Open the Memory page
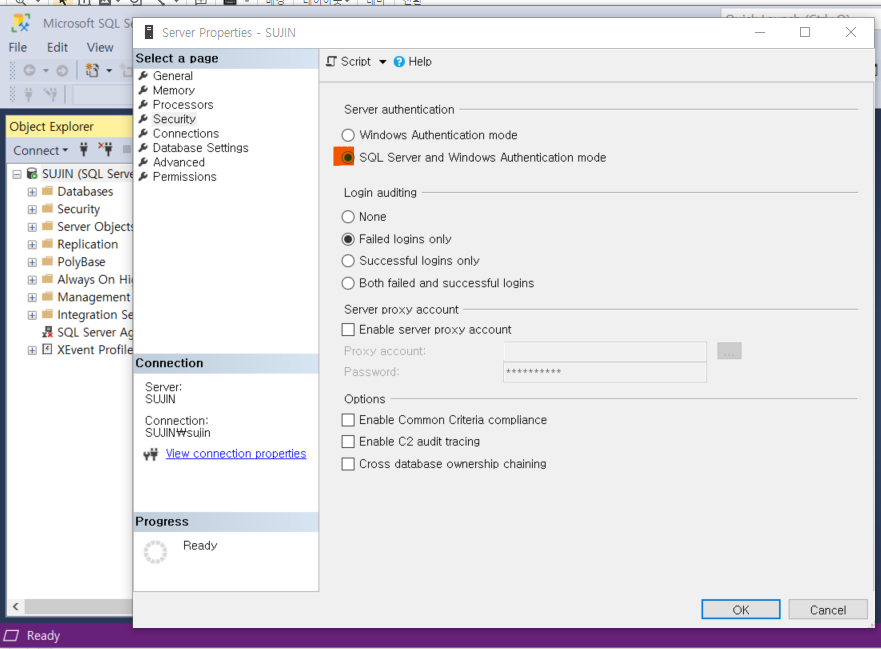The height and width of the screenshot is (649, 881). pyautogui.click(x=174, y=90)
